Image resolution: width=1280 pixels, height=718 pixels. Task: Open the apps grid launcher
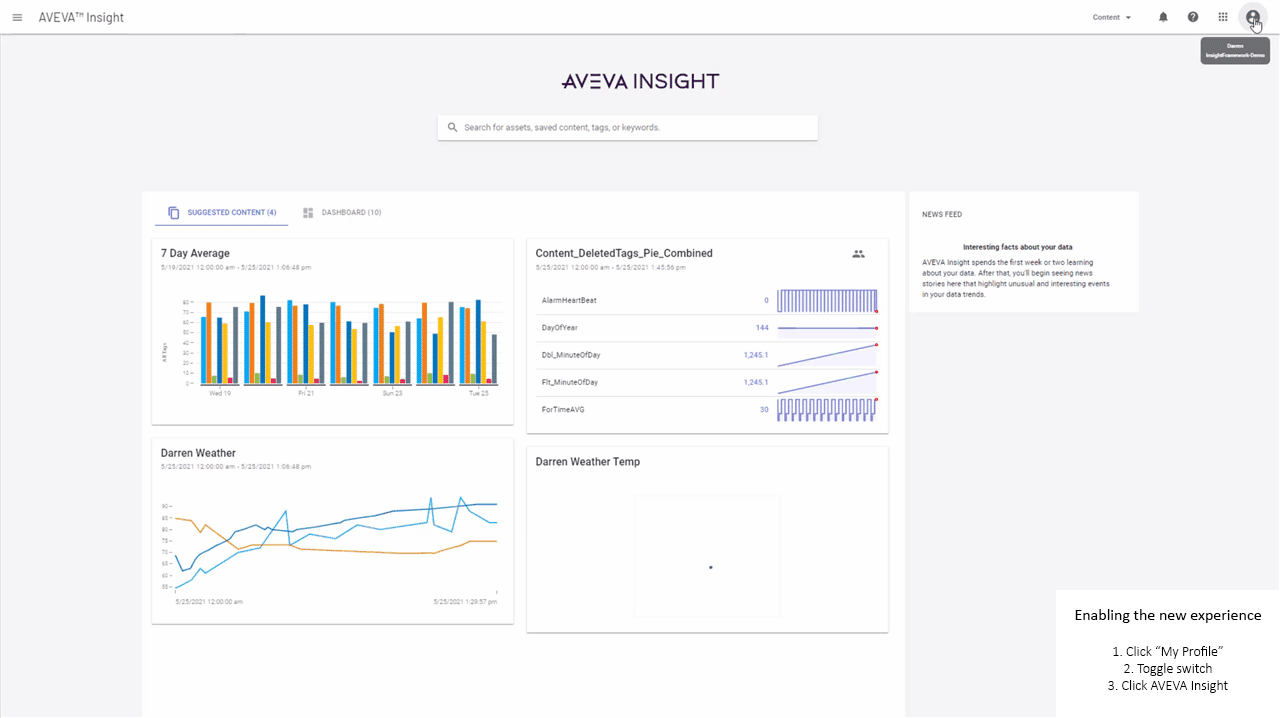click(1223, 17)
